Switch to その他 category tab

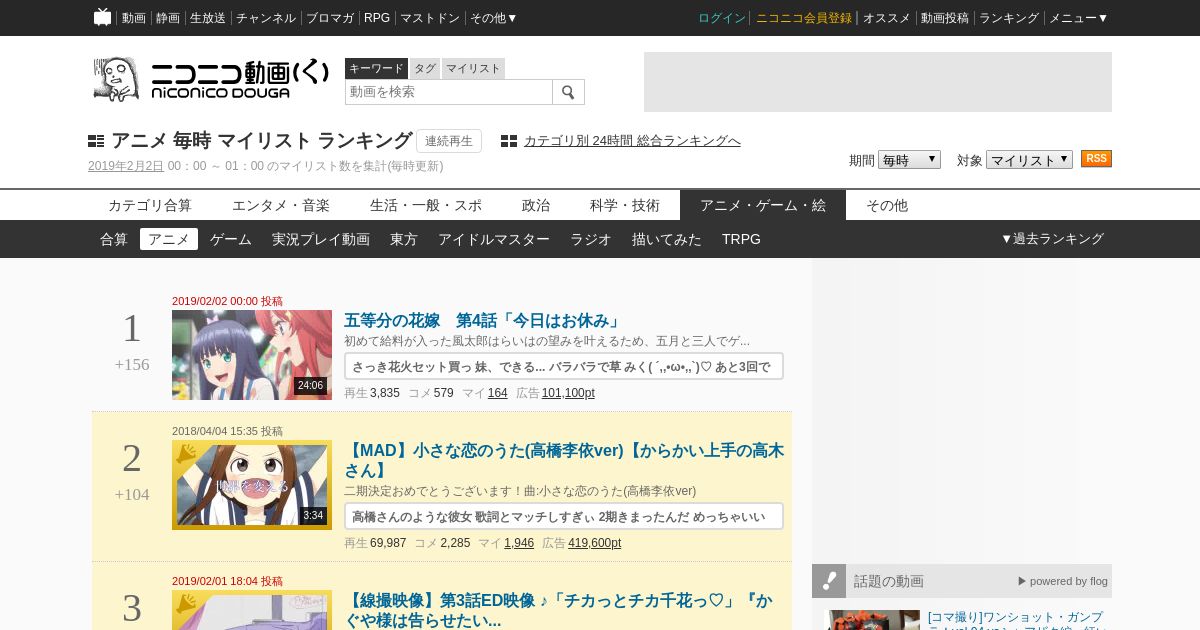887,205
